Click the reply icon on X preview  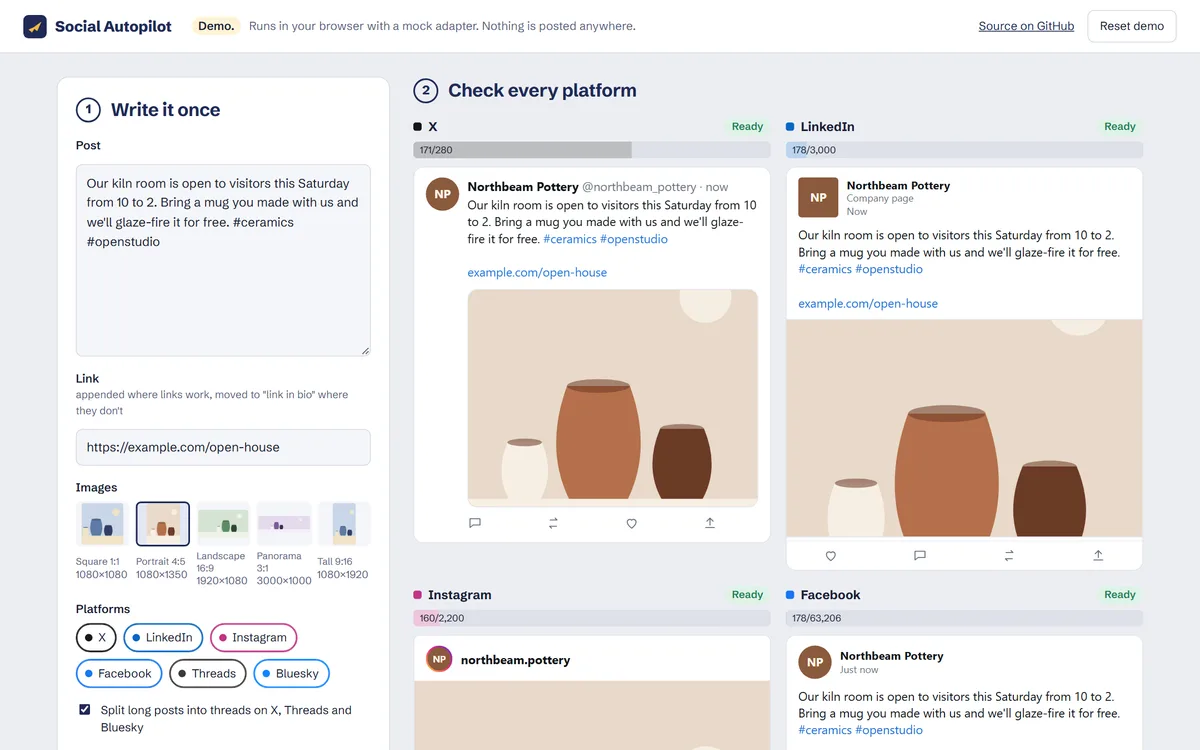coord(475,523)
